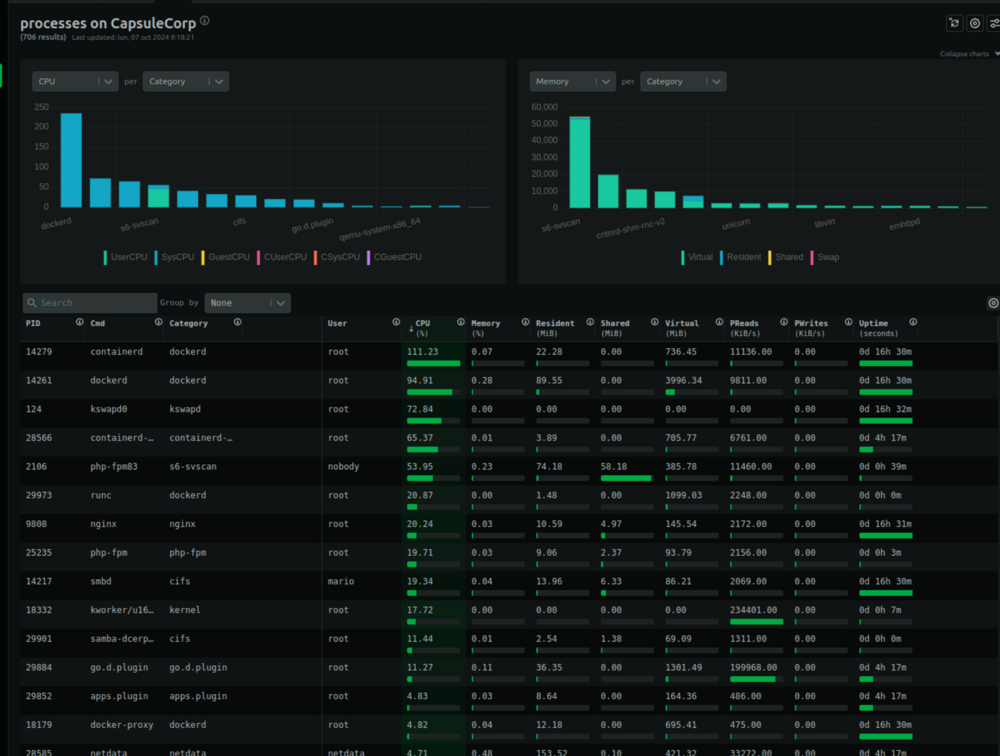
Task: Toggle UserCPU legend series
Action: (125, 257)
